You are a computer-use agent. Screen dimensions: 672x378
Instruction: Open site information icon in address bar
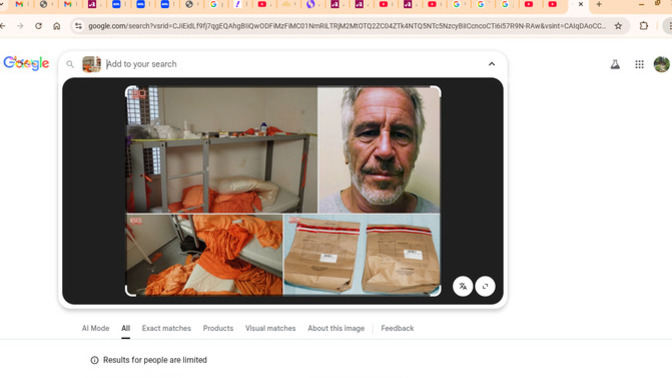(x=78, y=26)
